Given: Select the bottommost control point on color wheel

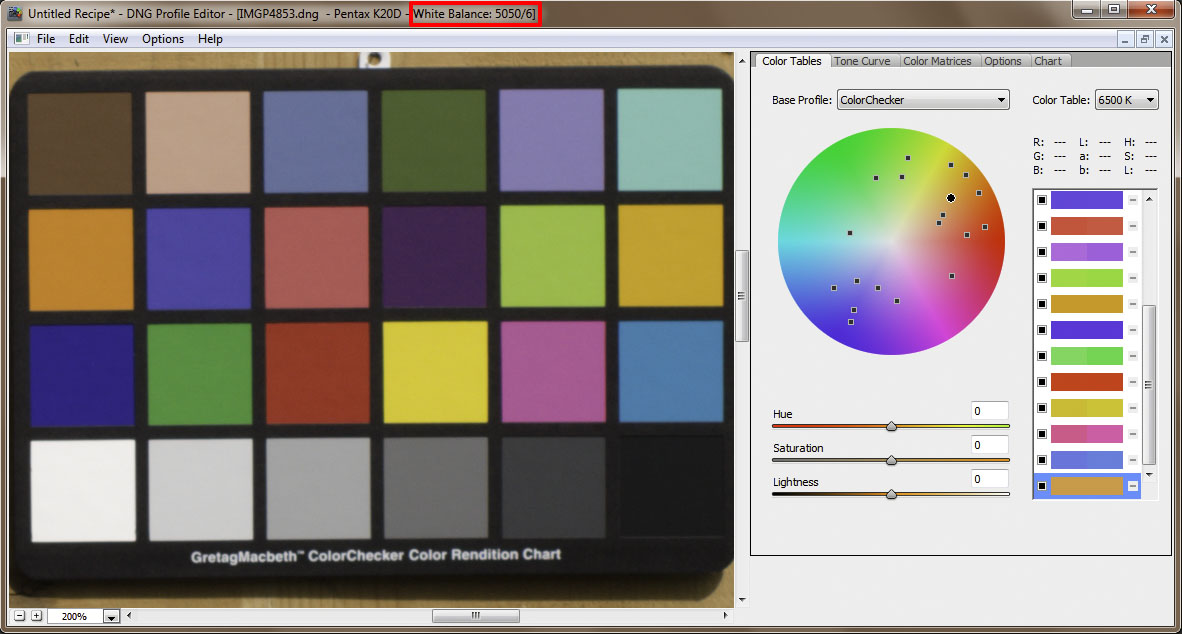Looking at the screenshot, I should tap(851, 322).
